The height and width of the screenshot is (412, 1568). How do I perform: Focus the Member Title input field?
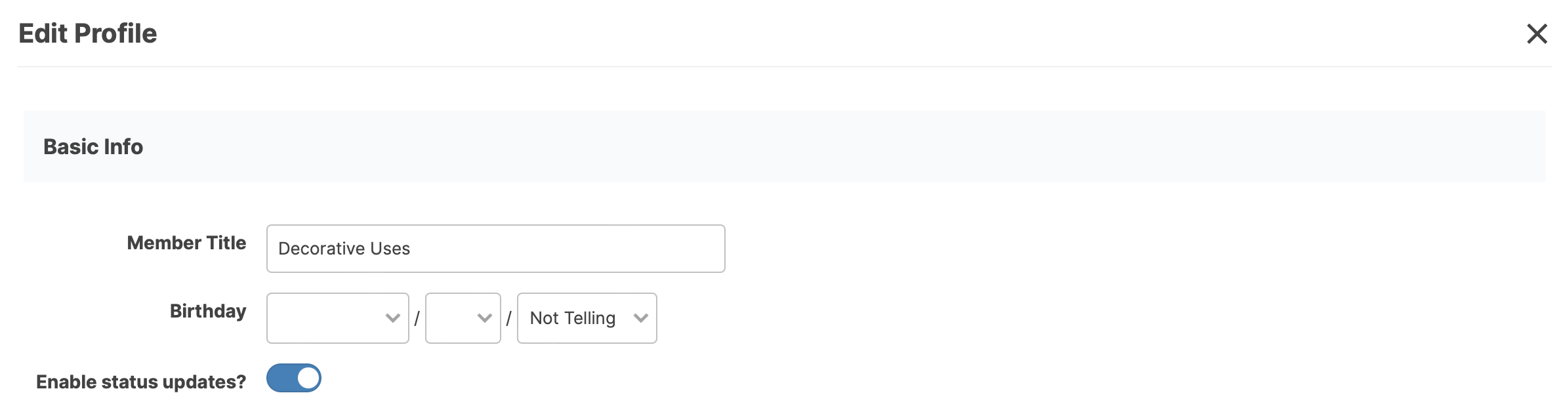pos(496,249)
